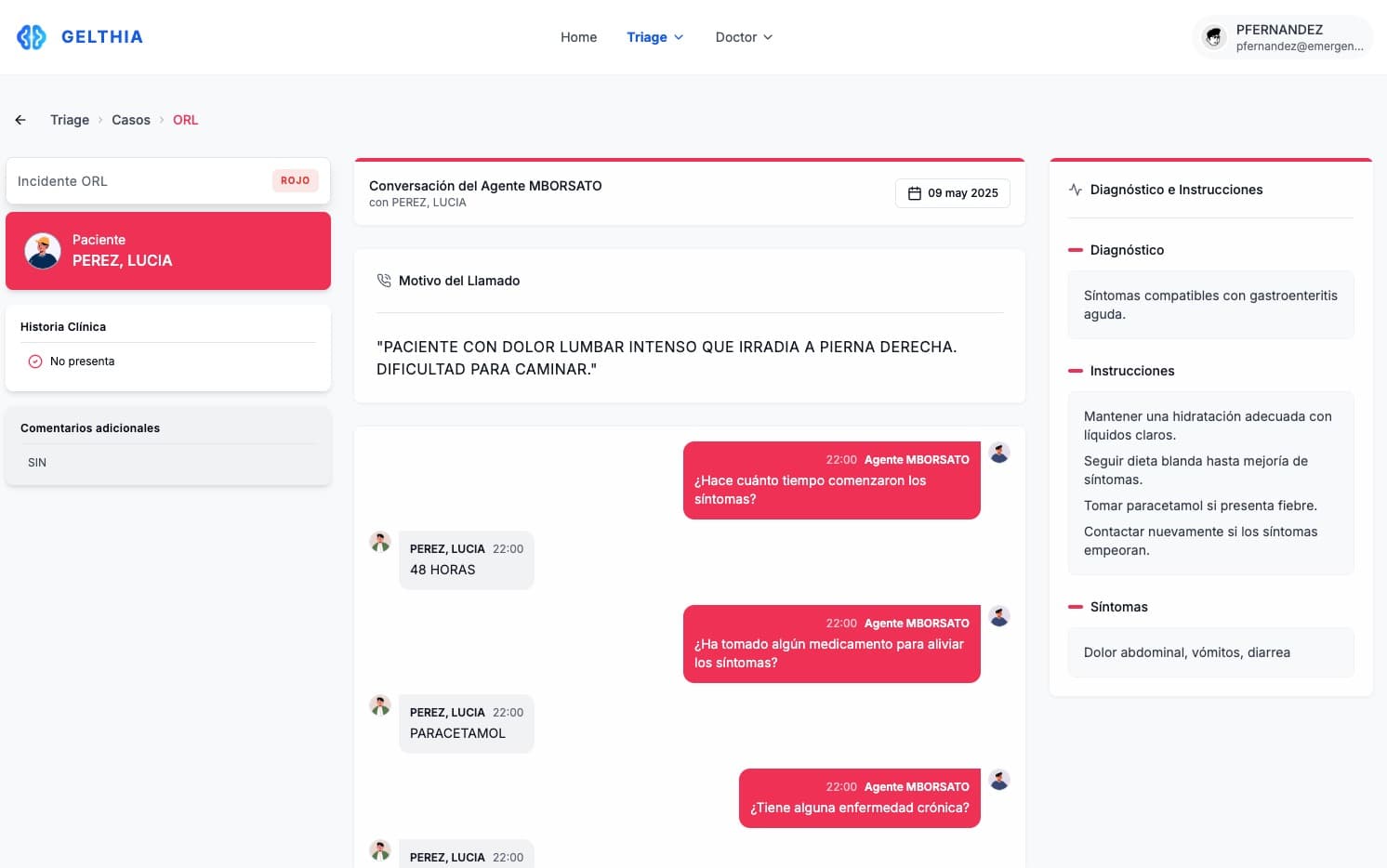1387x868 pixels.
Task: Click the check-circle icon beside No presenta
Action: 35,362
